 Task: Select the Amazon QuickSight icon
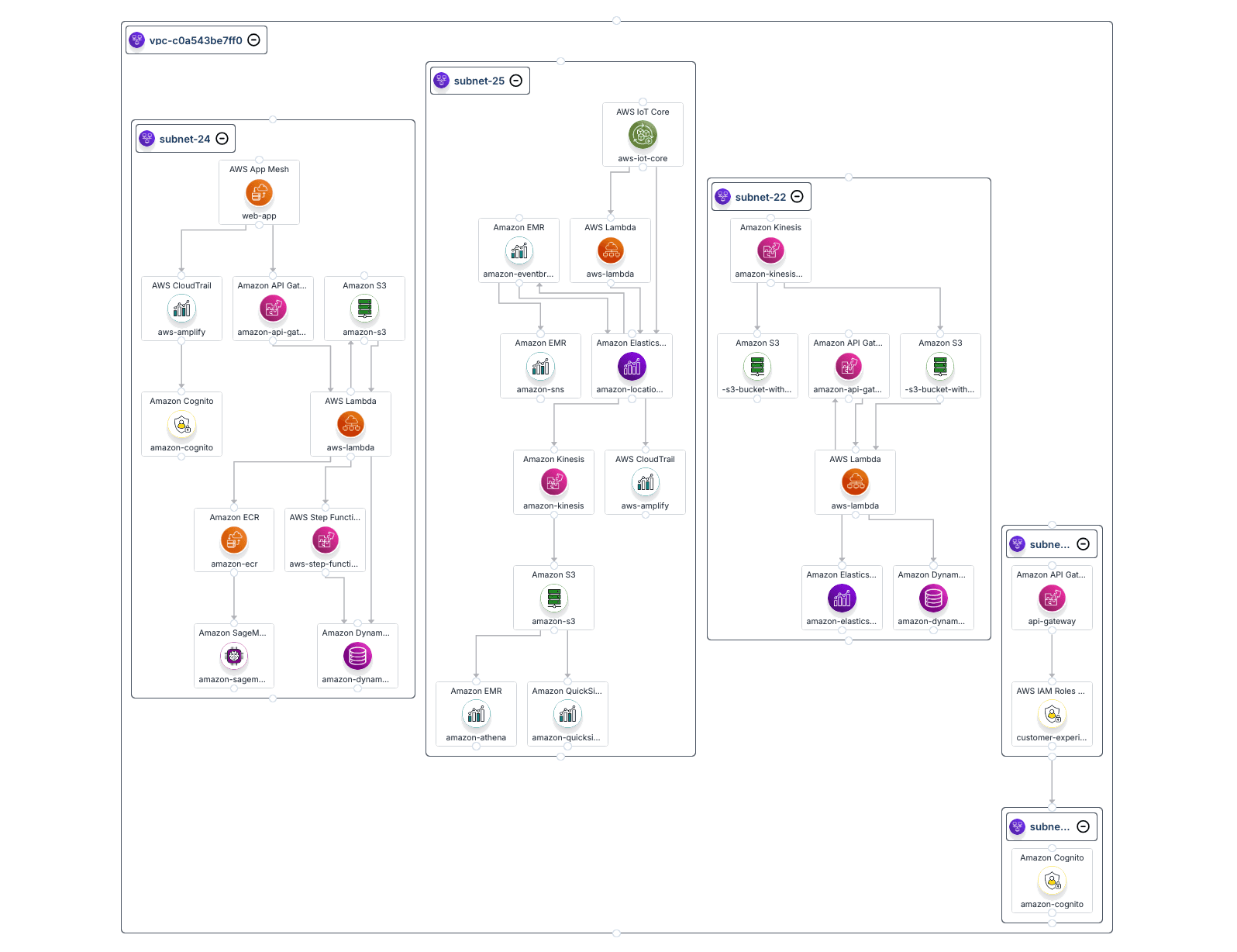click(x=567, y=714)
